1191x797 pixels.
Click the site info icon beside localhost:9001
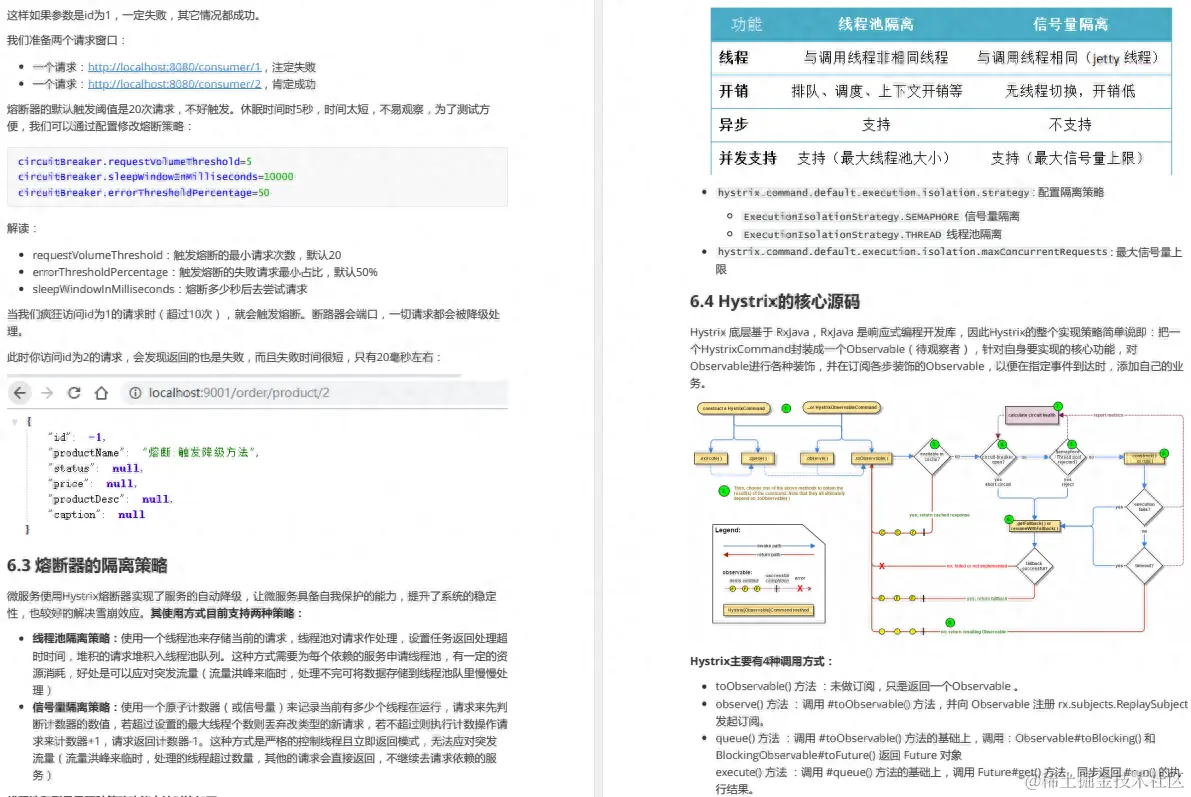click(135, 393)
